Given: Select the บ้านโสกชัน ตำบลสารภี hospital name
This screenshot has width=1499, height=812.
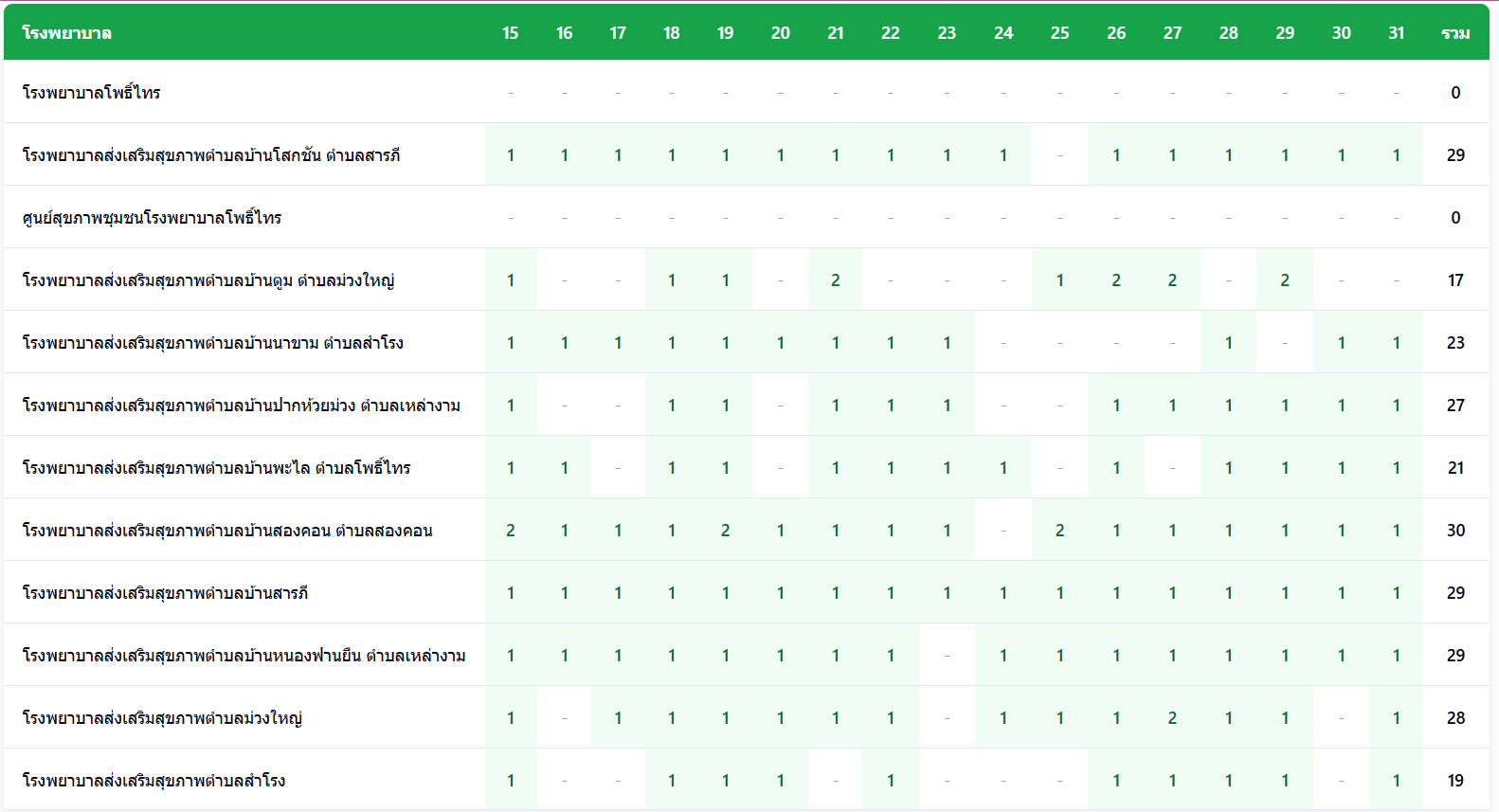Looking at the screenshot, I should [210, 154].
